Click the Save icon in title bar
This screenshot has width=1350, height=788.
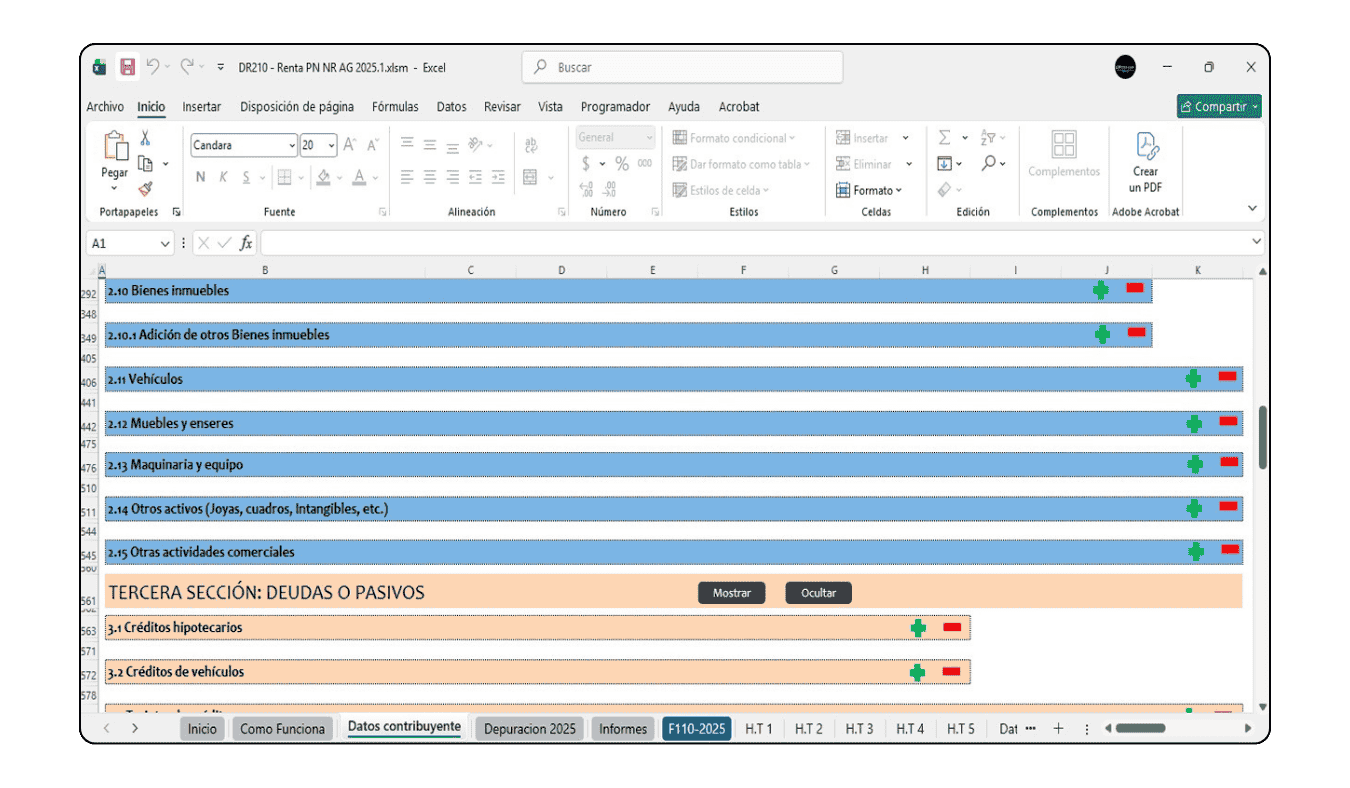pos(128,67)
